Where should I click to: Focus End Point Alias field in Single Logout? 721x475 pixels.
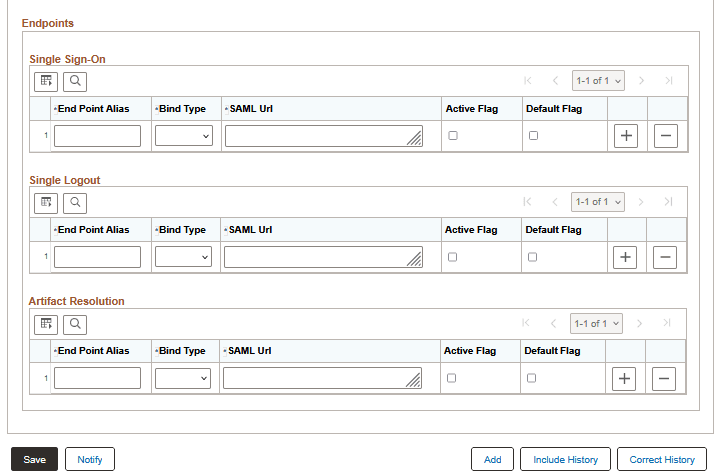click(x=97, y=257)
